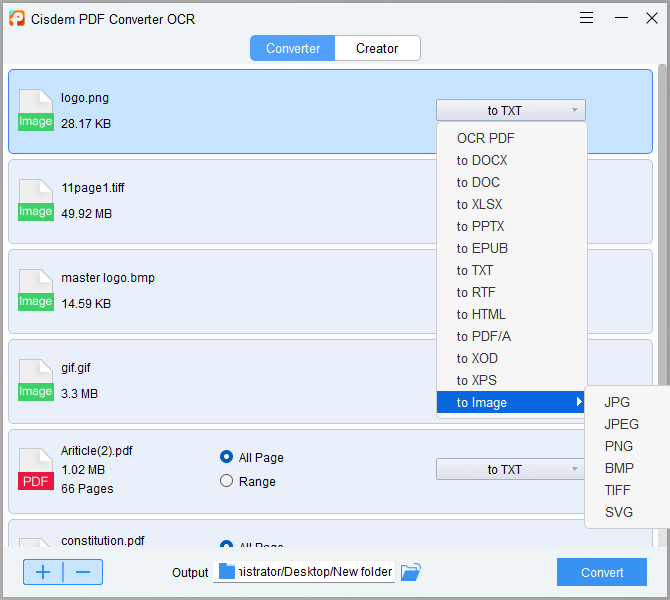
Task: Open format dropdown for Ariticle(2).pdf
Action: point(511,469)
